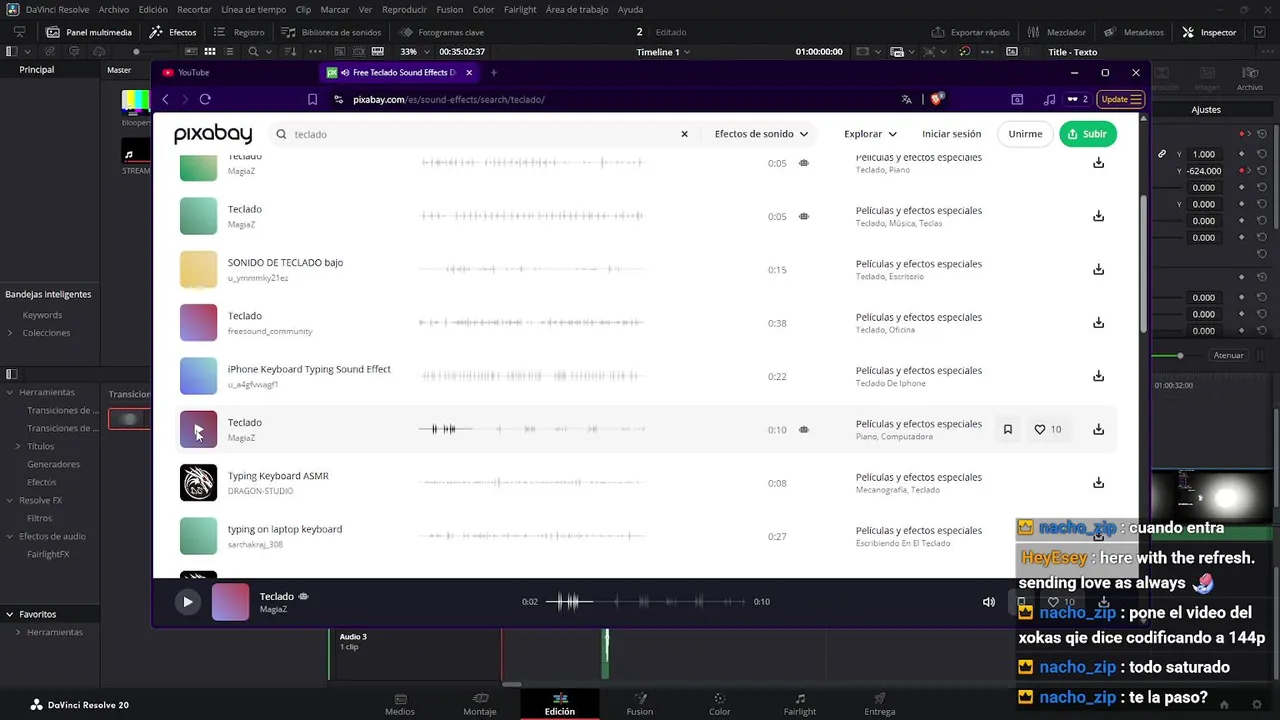Expand the Títulos category
The height and width of the screenshot is (720, 1280).
(18, 446)
